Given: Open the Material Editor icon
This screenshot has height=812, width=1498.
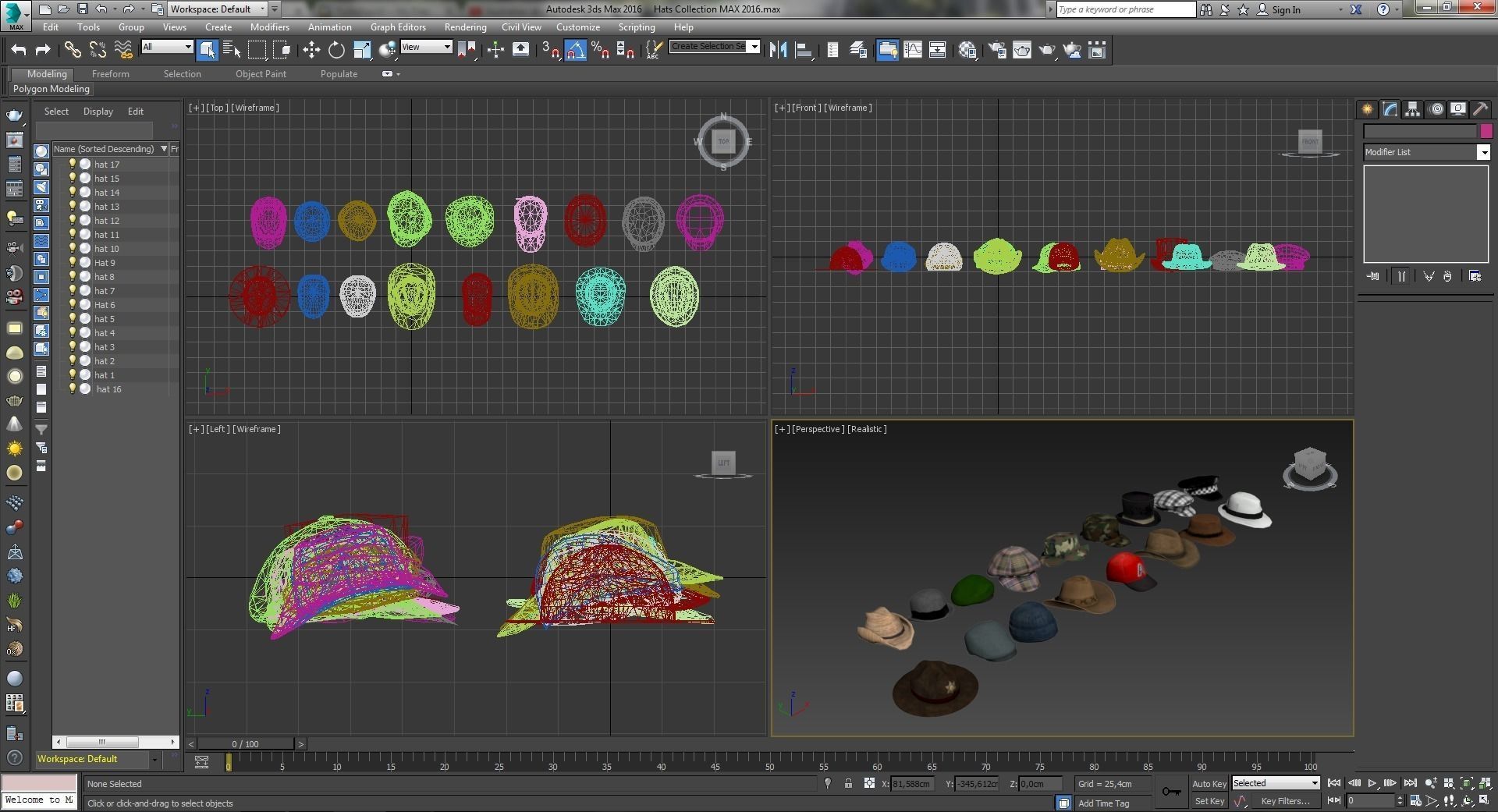Looking at the screenshot, I should [x=967, y=50].
